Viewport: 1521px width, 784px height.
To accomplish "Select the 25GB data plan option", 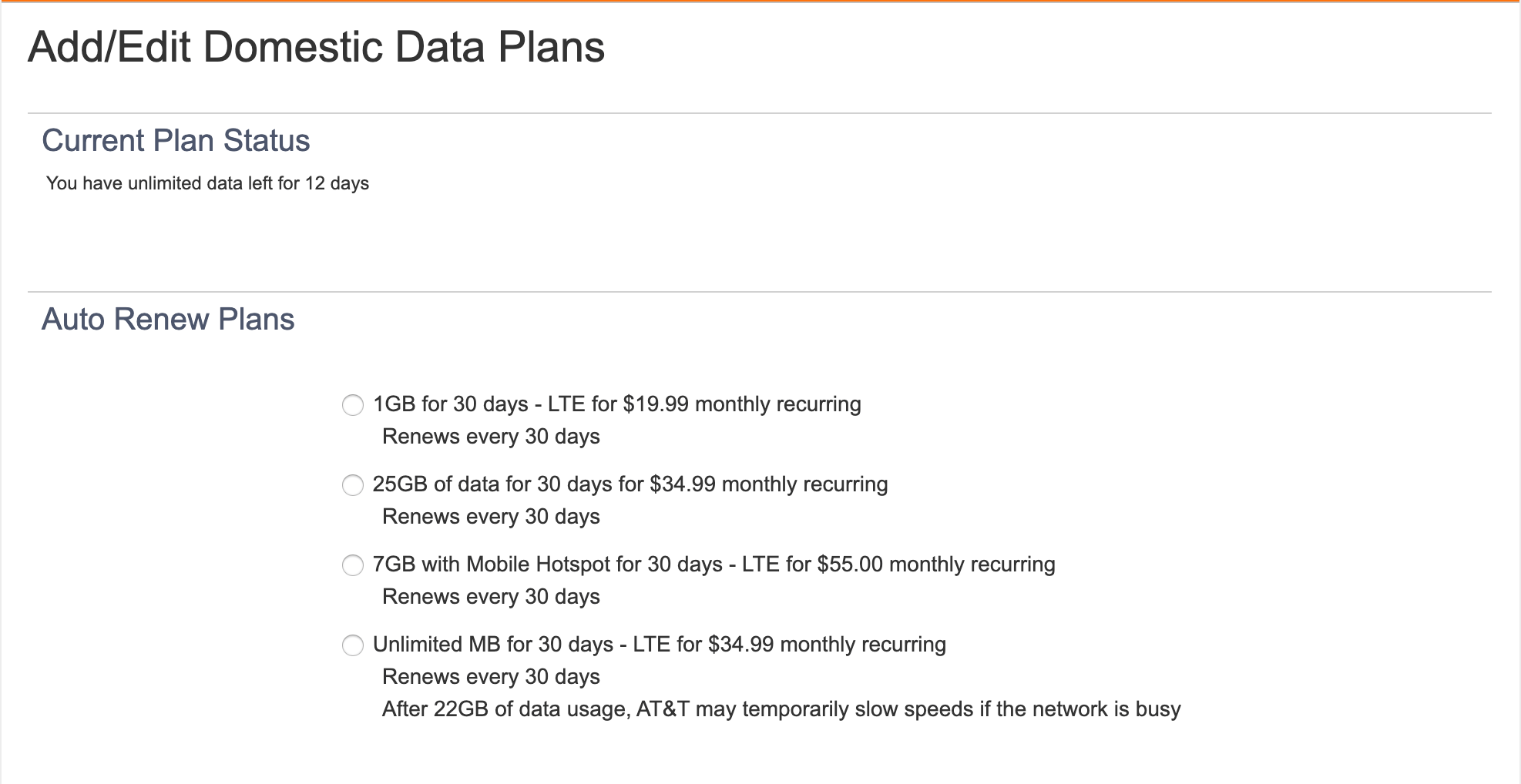I will click(352, 485).
